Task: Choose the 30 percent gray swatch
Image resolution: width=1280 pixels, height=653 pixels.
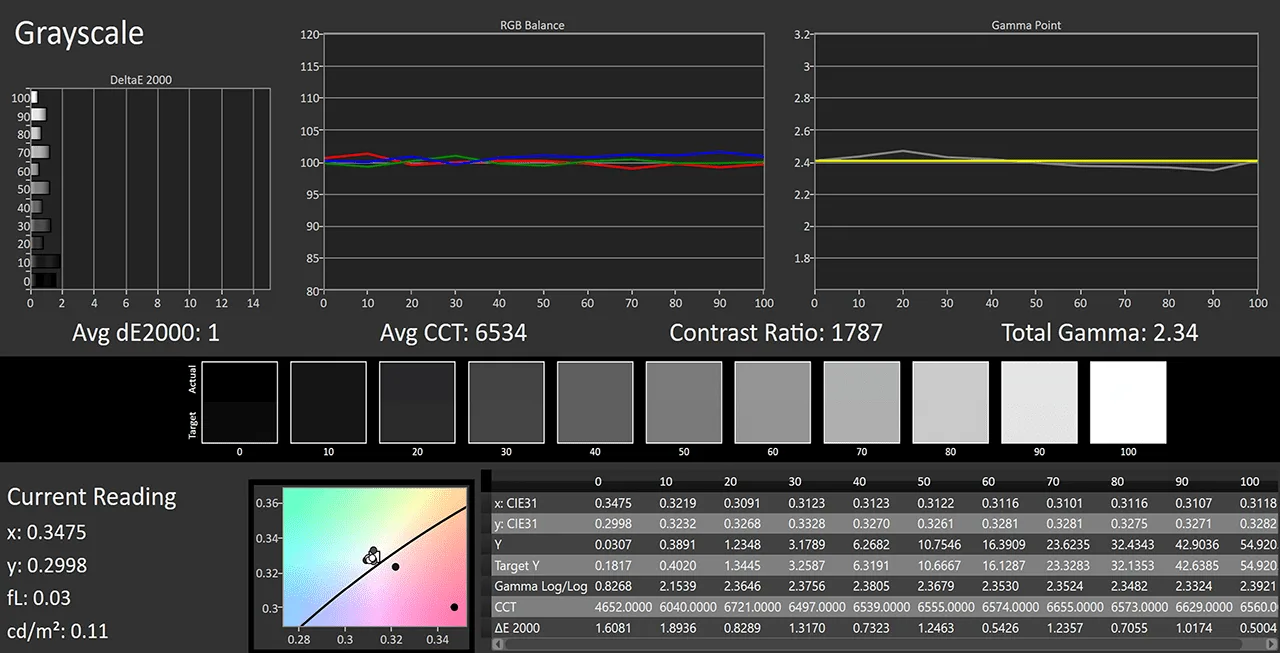Action: (x=506, y=402)
